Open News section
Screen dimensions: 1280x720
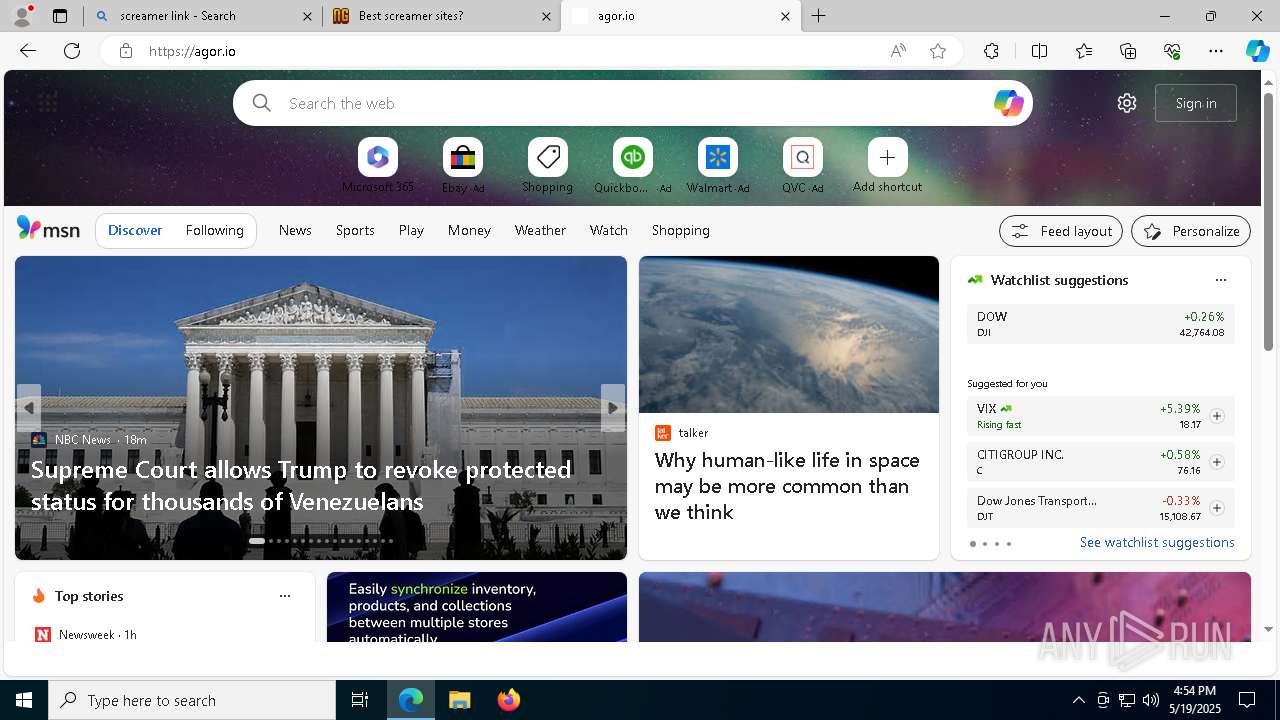pyautogui.click(x=295, y=230)
